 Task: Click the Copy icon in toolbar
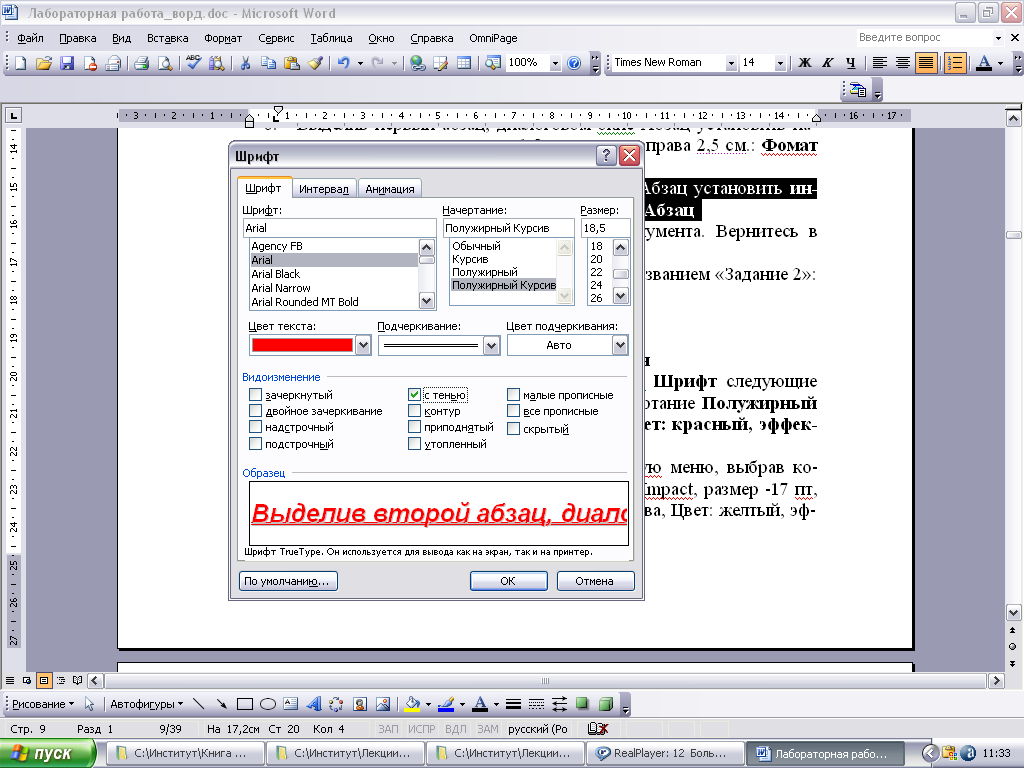pos(268,63)
